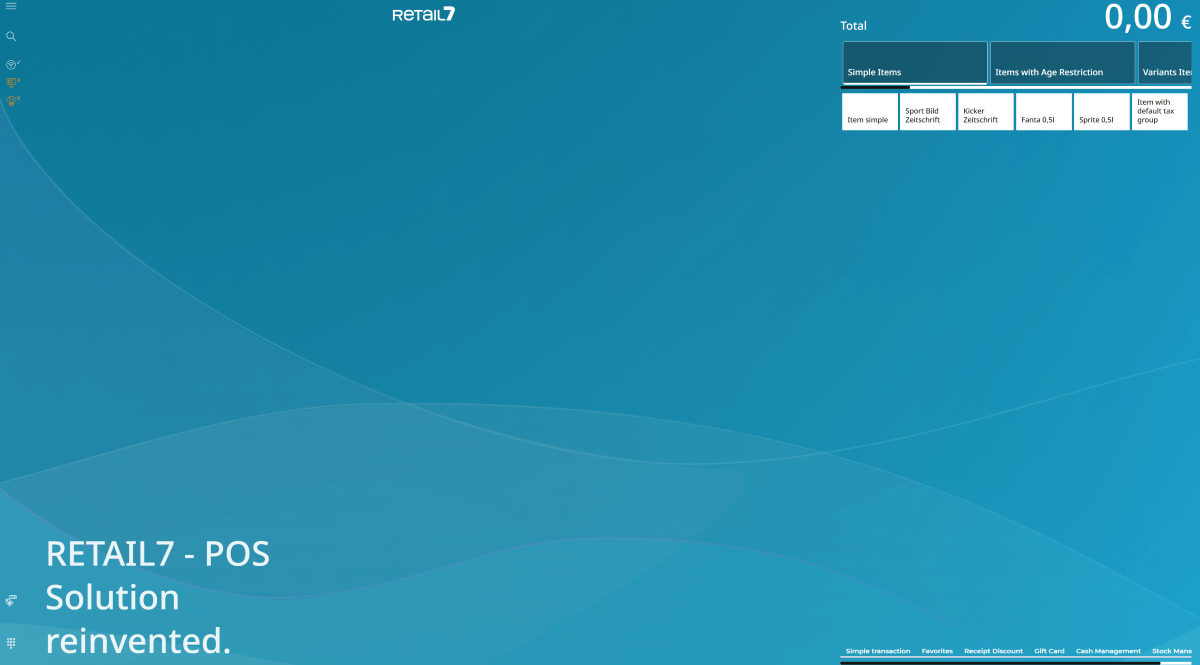1200x665 pixels.
Task: Select the Simple Items category
Action: [x=914, y=62]
